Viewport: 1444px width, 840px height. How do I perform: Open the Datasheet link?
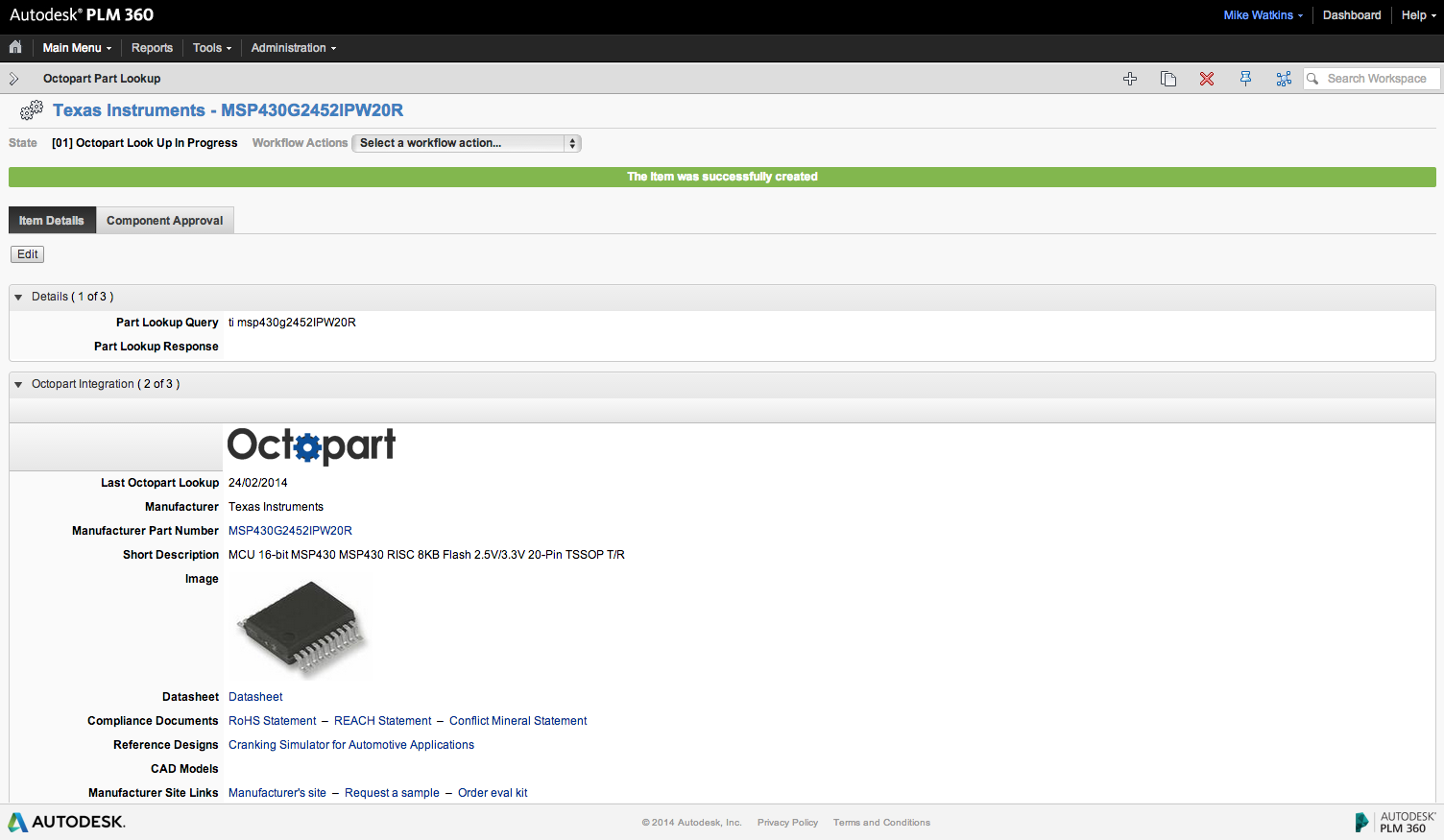point(255,697)
